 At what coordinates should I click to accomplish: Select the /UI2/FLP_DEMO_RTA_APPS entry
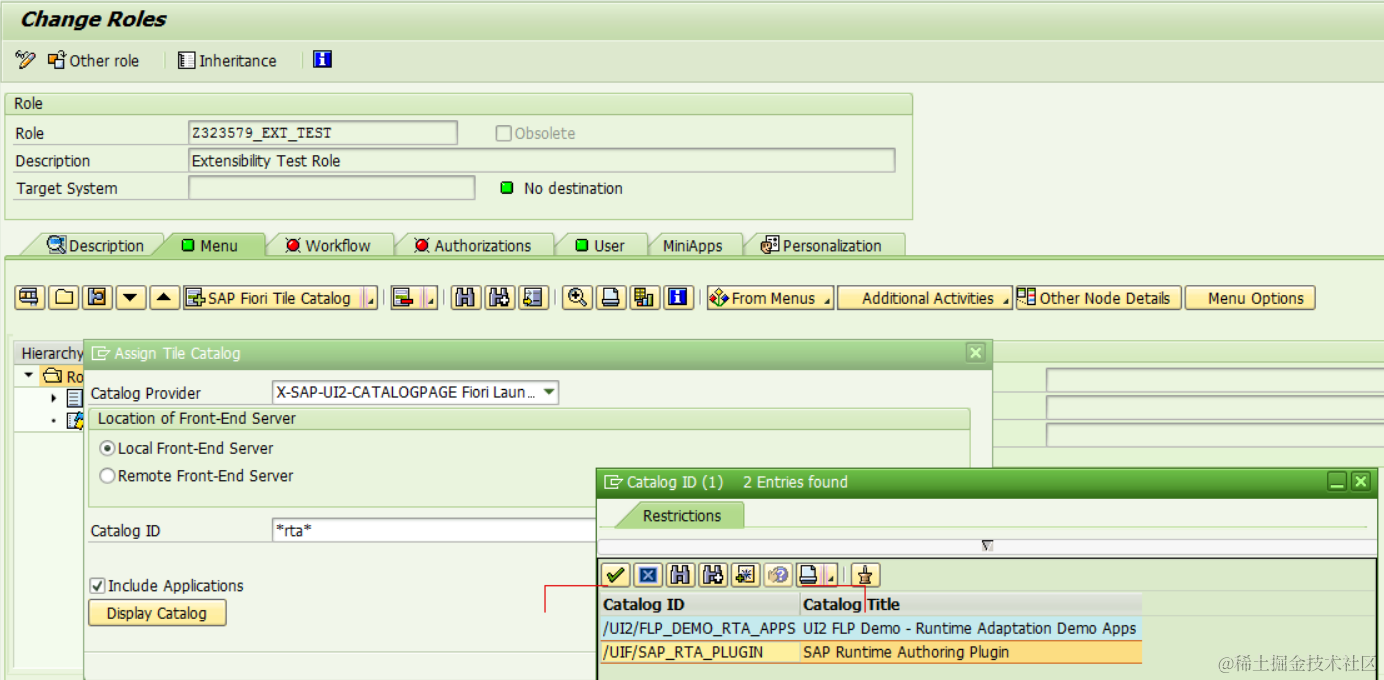(x=700, y=629)
